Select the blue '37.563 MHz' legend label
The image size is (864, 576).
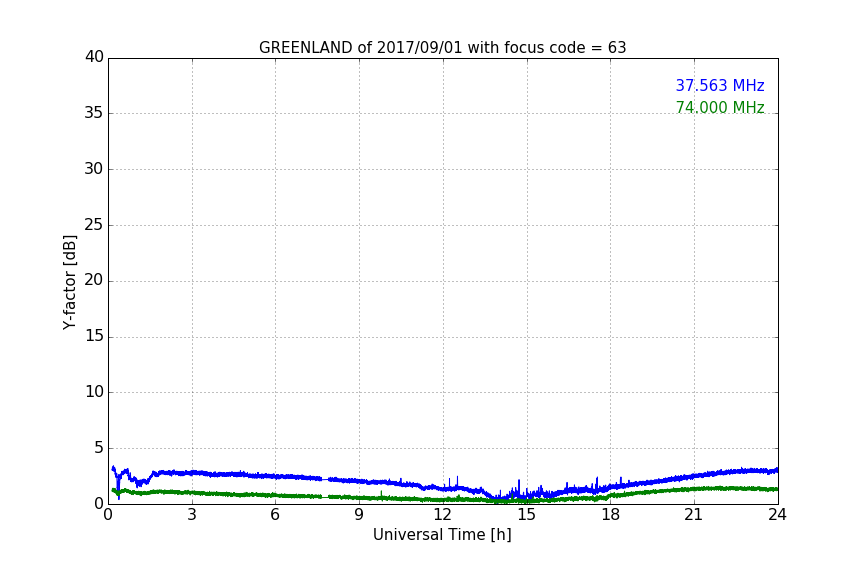(x=720, y=85)
